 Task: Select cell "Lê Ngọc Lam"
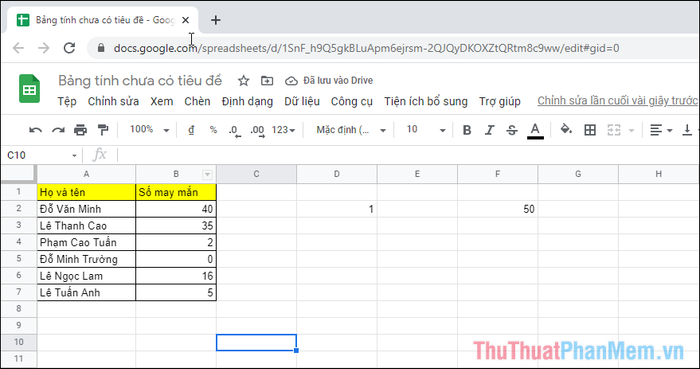pyautogui.click(x=87, y=276)
